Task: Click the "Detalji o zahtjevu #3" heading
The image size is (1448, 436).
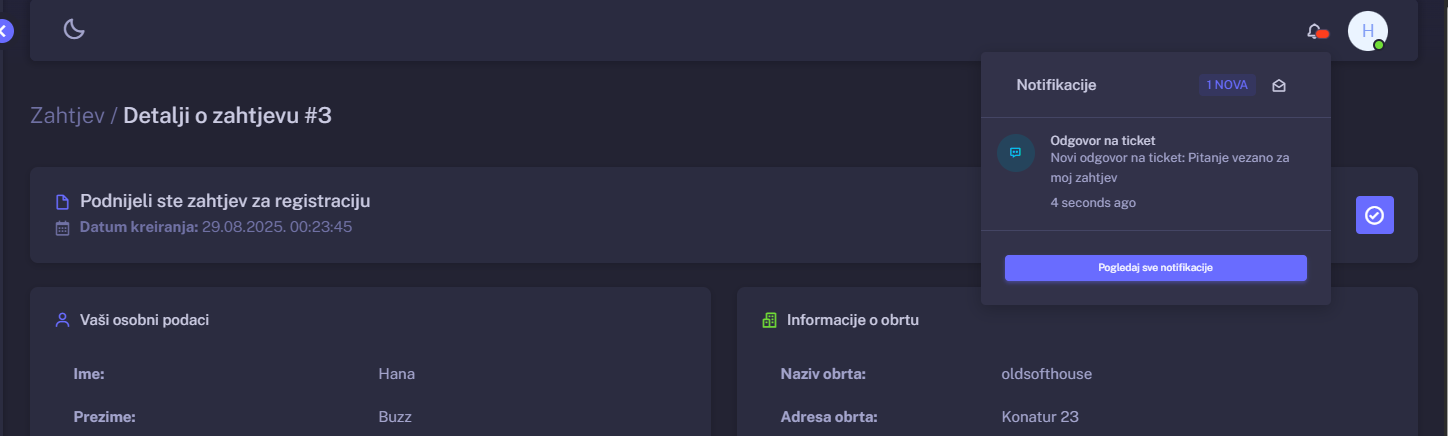Action: tap(227, 116)
